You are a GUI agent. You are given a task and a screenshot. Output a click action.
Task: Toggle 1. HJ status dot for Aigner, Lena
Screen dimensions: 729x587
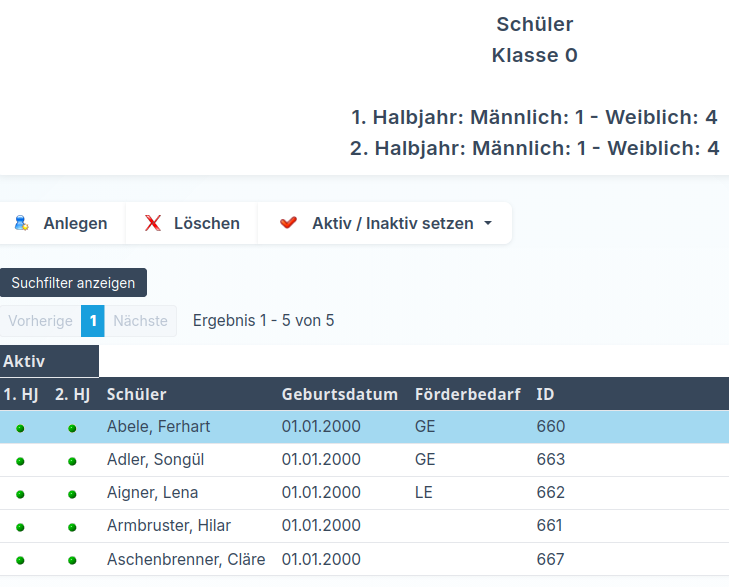20,494
